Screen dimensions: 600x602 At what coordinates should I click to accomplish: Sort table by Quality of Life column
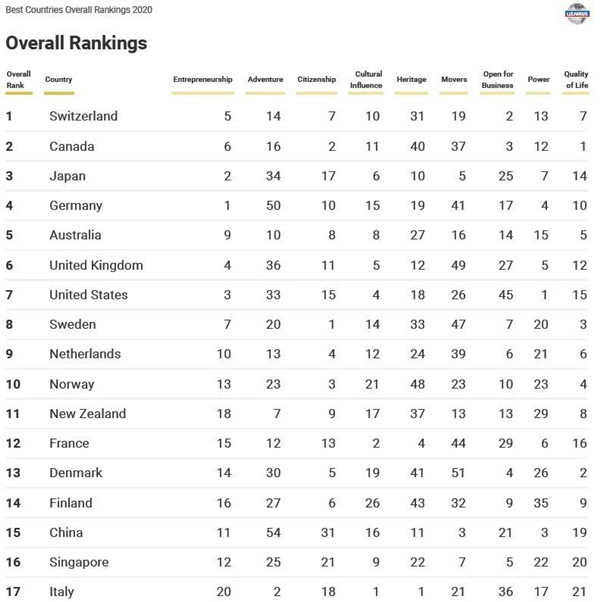576,79
